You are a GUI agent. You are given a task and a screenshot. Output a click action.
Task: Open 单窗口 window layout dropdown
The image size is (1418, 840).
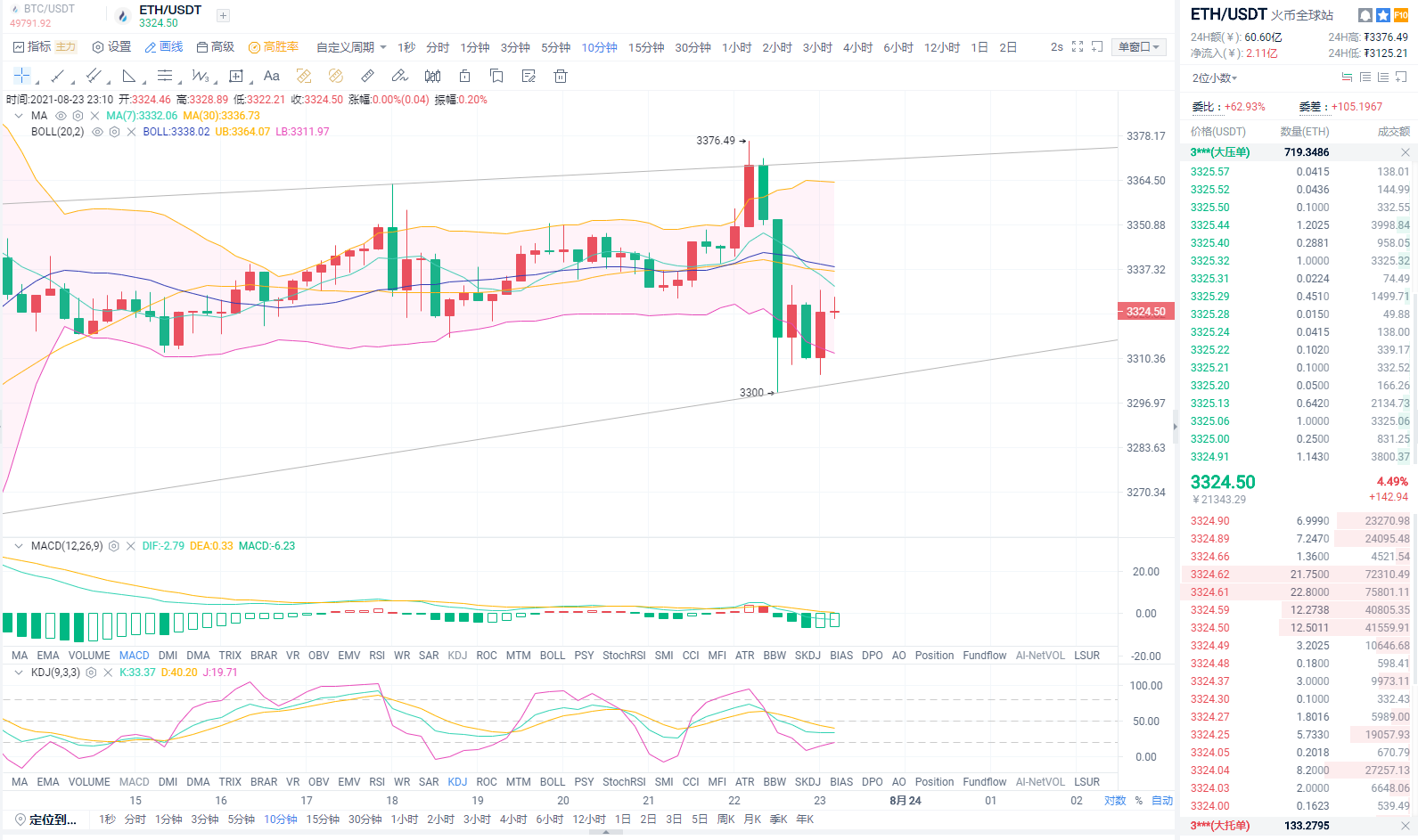point(1139,47)
